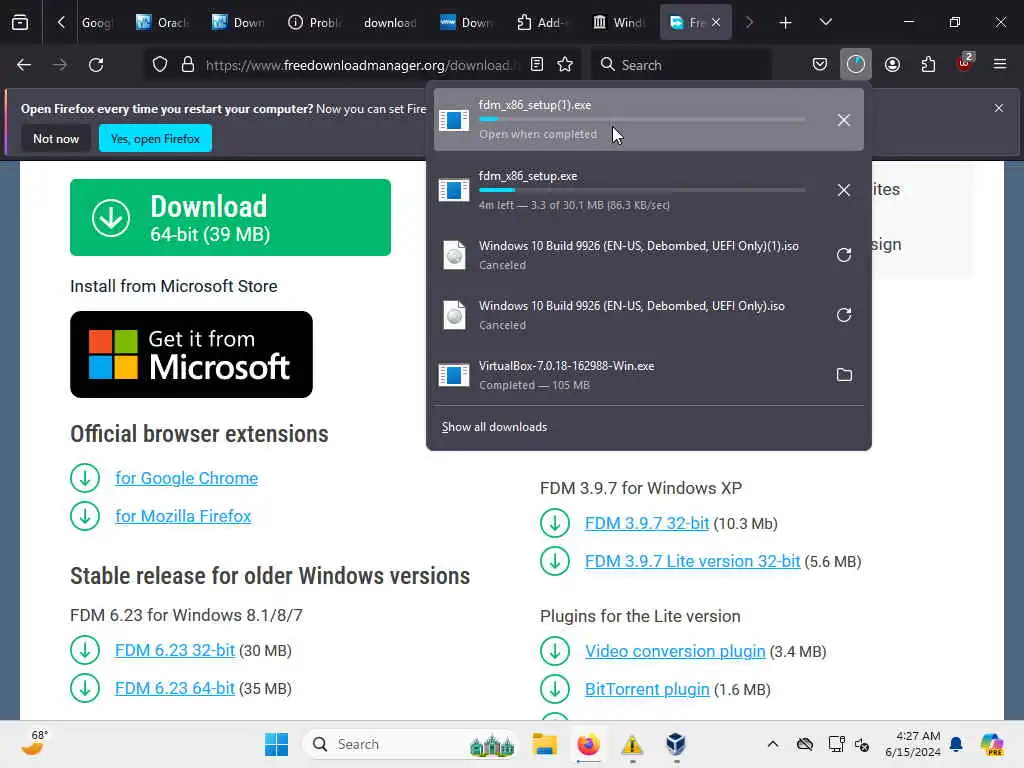Open notifications bell in tray
This screenshot has width=1024, height=768.
pyautogui.click(x=956, y=744)
